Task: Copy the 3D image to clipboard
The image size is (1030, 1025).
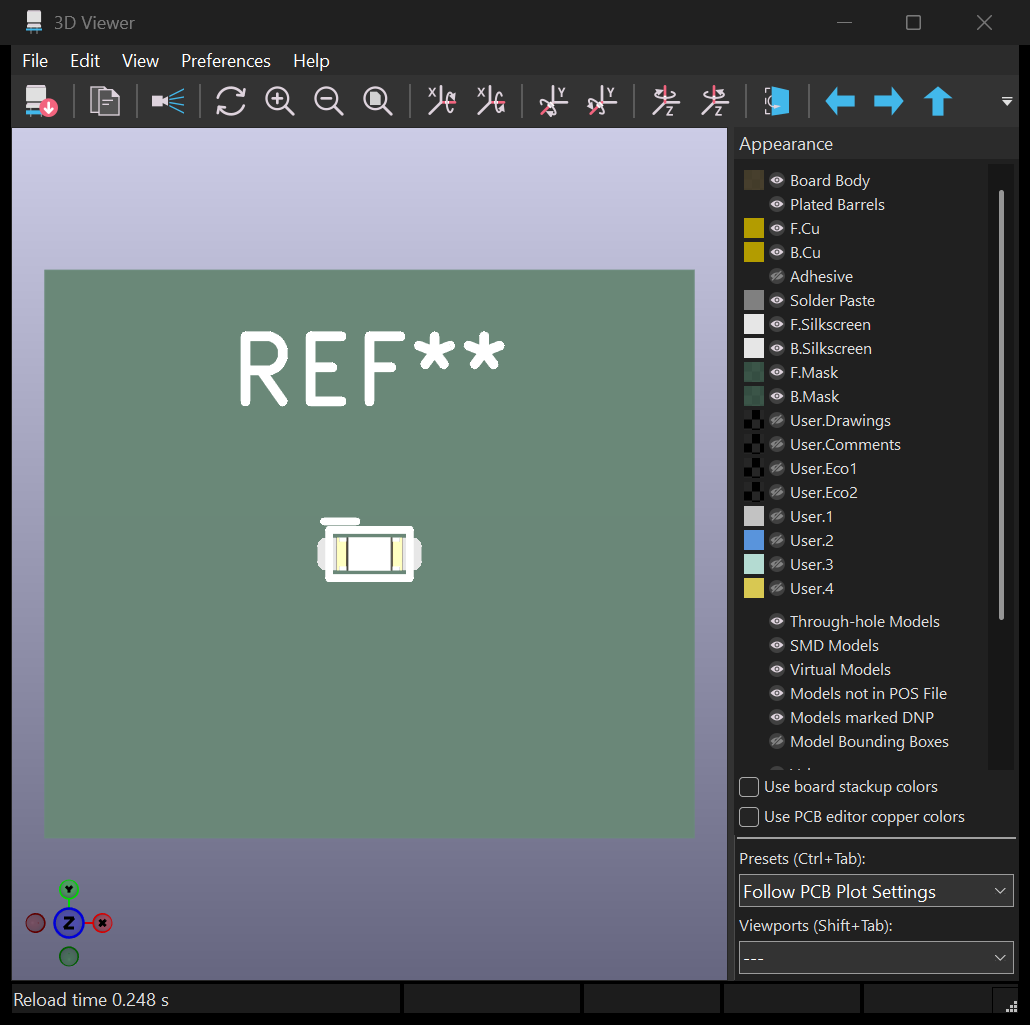Action: tap(104, 101)
